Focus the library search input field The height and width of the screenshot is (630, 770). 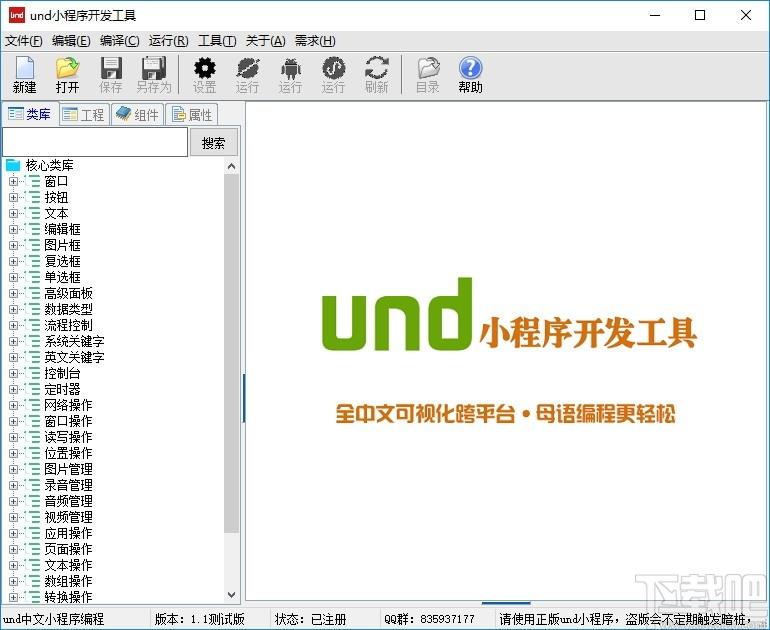pyautogui.click(x=95, y=142)
